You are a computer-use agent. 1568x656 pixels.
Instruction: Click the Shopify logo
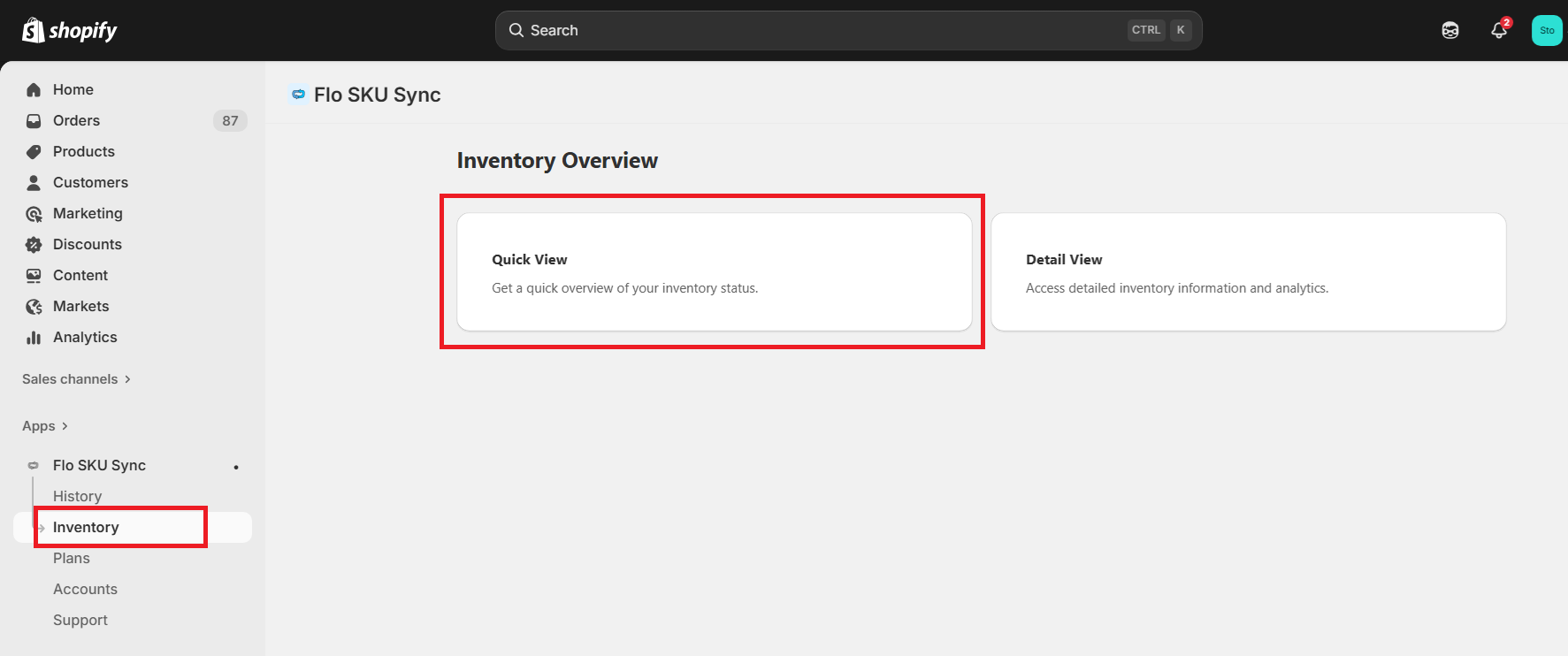coord(70,30)
